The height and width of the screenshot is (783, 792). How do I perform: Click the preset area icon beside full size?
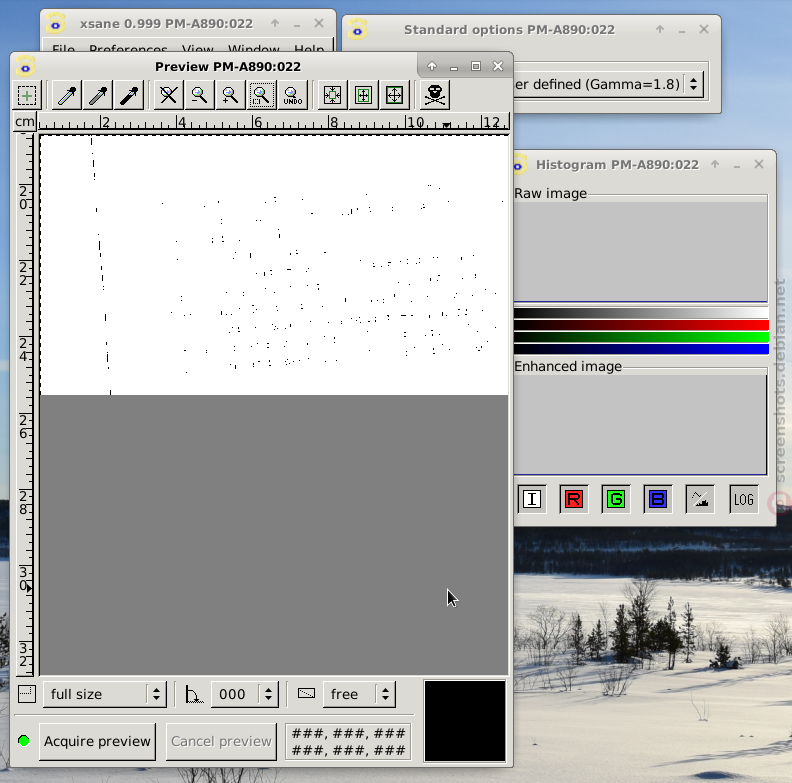pyautogui.click(x=27, y=694)
